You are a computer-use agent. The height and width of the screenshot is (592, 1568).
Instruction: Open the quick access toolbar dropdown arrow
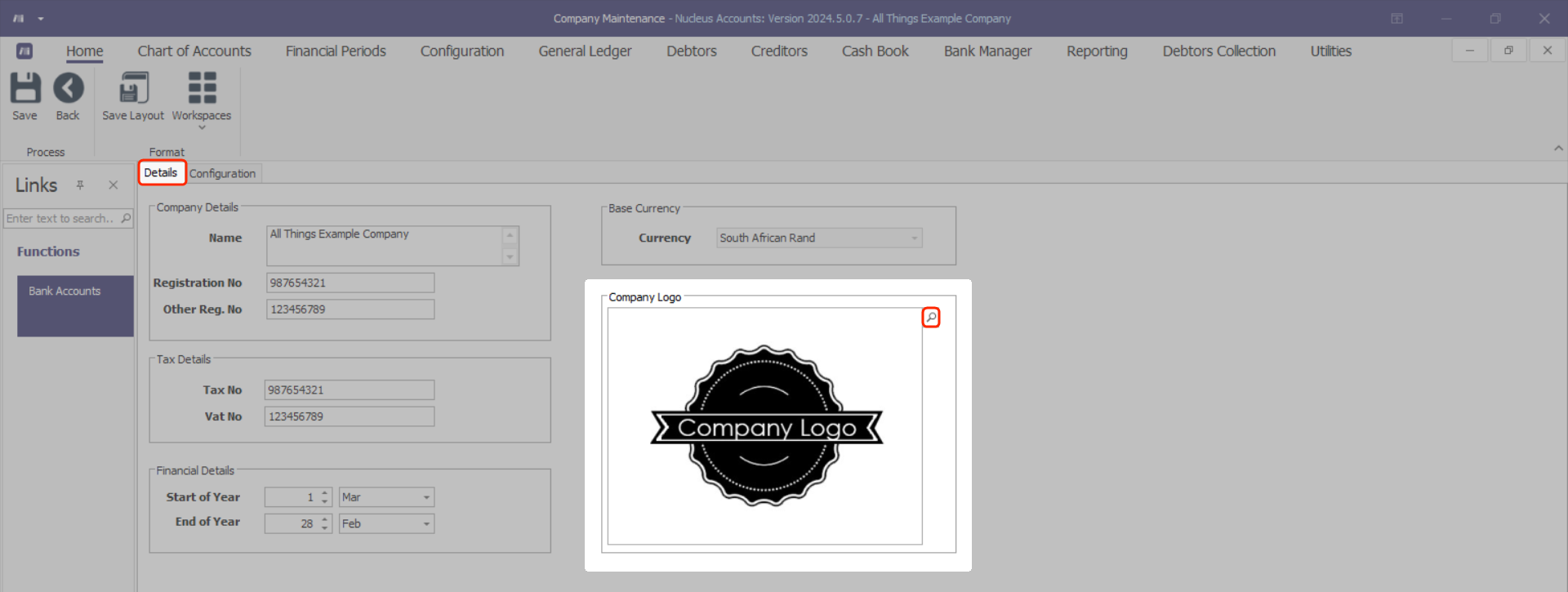[x=41, y=19]
